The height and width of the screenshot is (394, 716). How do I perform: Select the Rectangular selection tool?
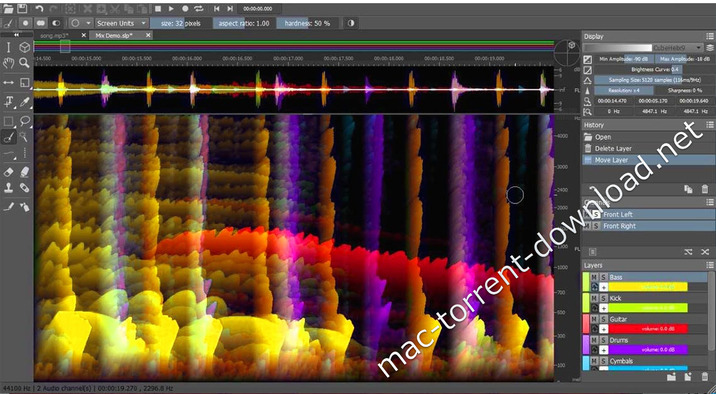click(x=8, y=121)
